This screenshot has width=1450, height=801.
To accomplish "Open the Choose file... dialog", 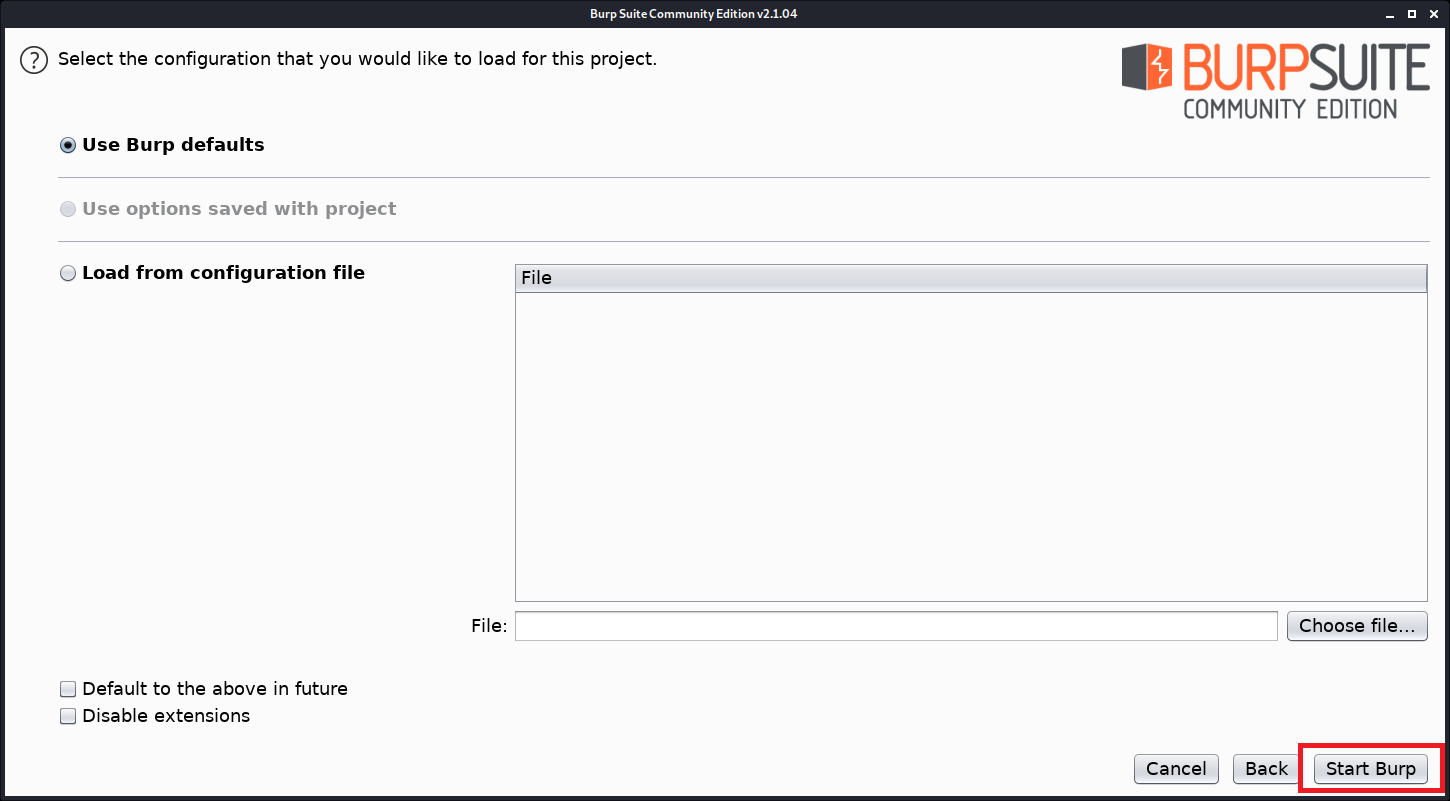I will (x=1357, y=626).
